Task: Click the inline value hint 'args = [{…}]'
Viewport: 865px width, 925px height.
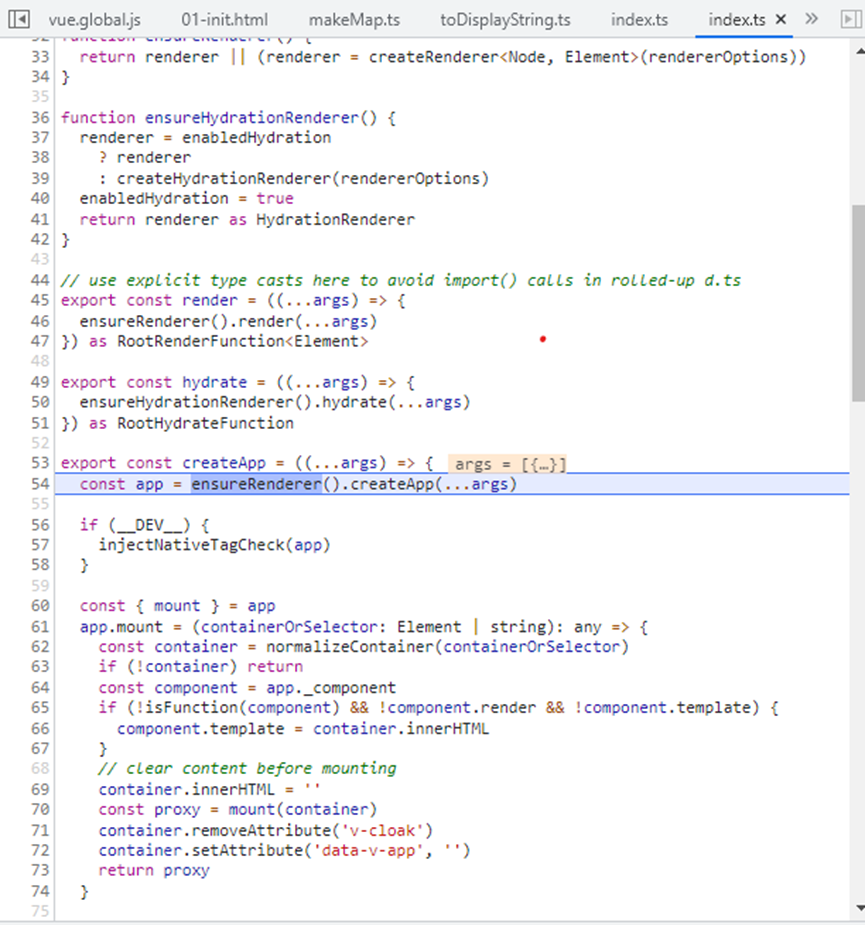Action: tap(507, 464)
